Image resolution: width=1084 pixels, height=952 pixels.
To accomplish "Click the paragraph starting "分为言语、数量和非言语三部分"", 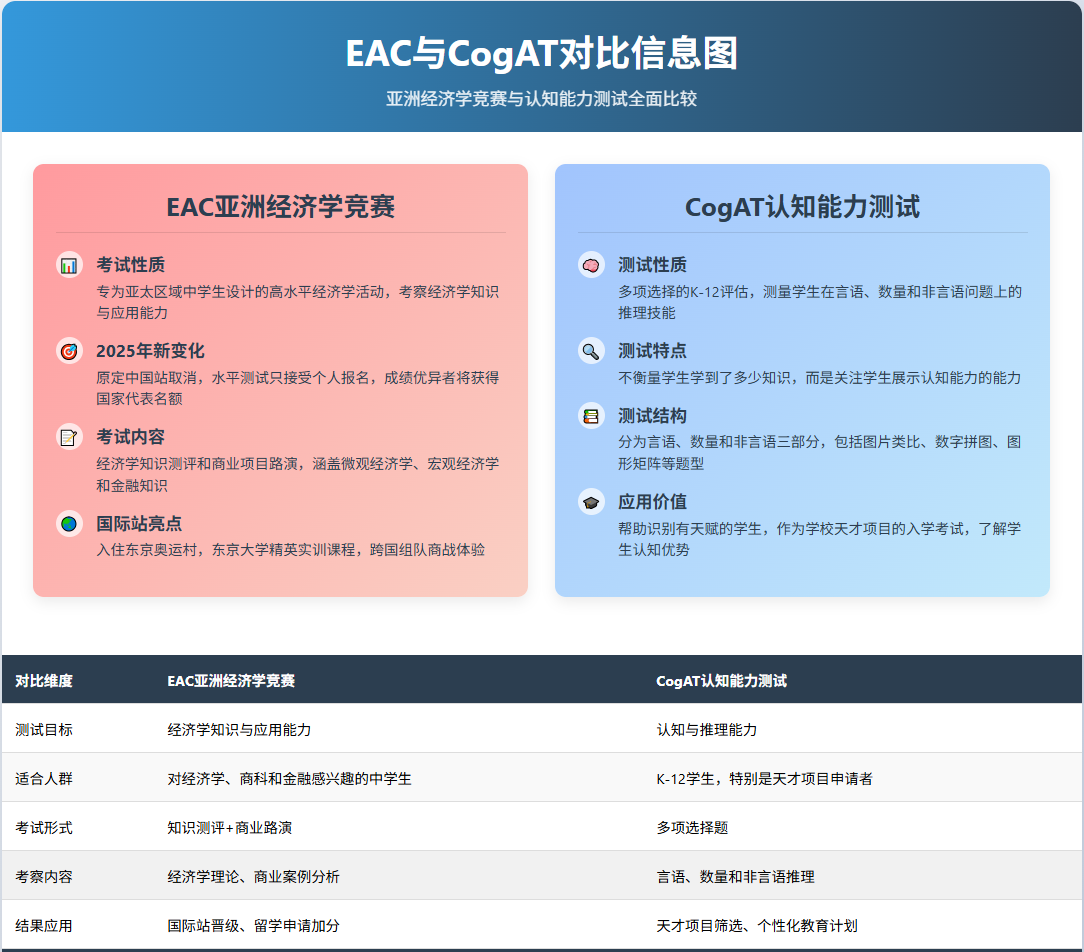I will coord(819,453).
